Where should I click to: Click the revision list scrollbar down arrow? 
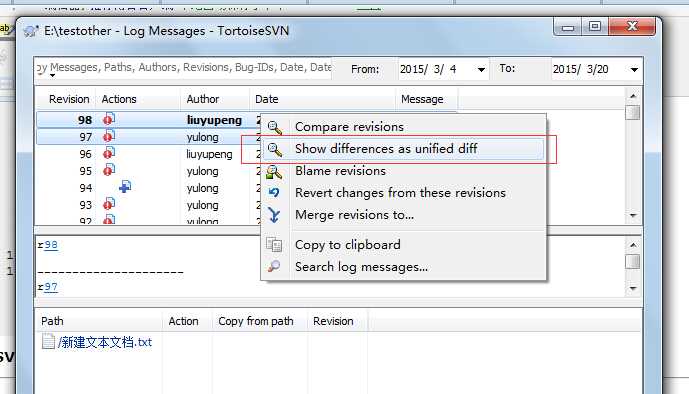(633, 215)
